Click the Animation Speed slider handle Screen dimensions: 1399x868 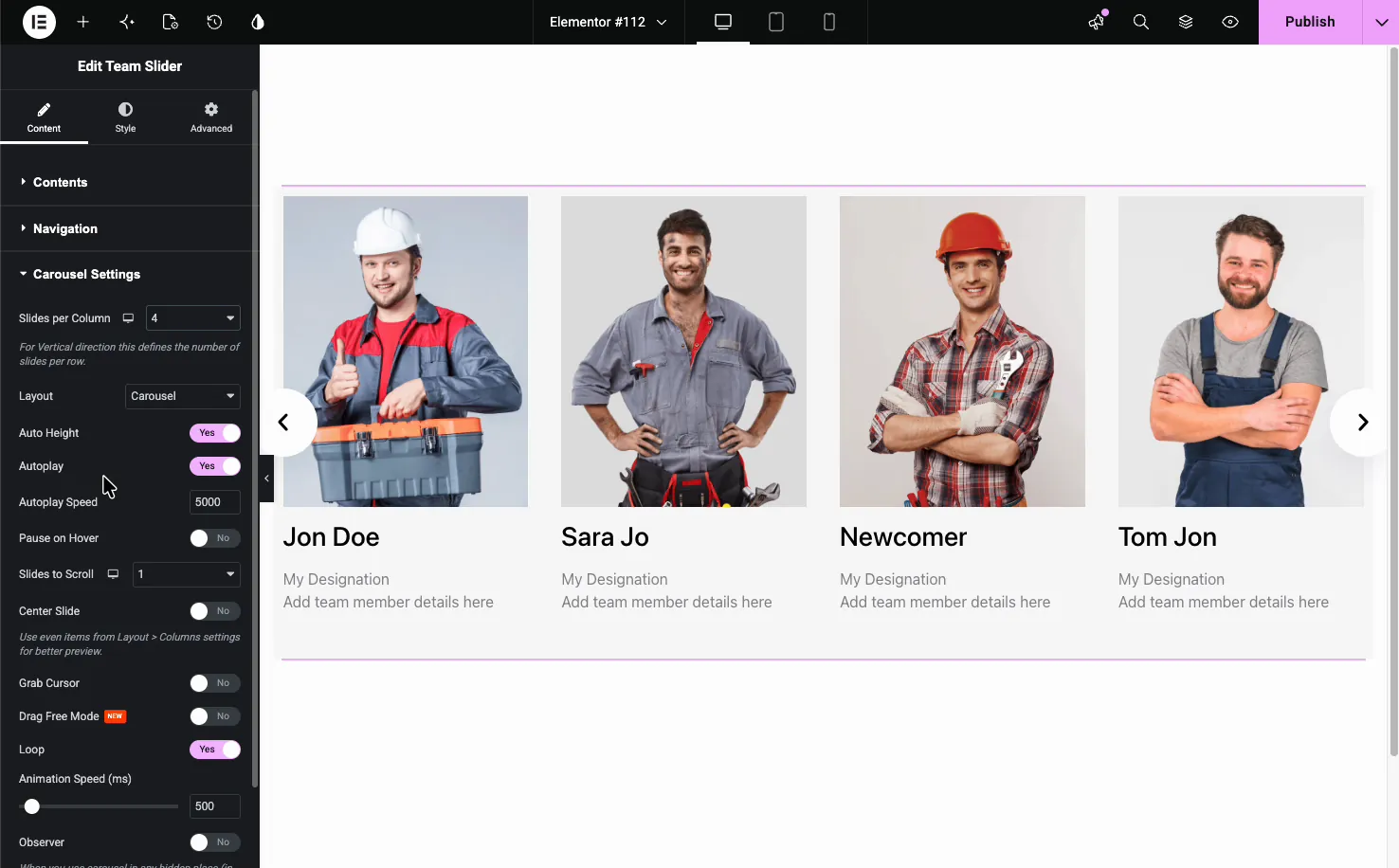click(32, 806)
